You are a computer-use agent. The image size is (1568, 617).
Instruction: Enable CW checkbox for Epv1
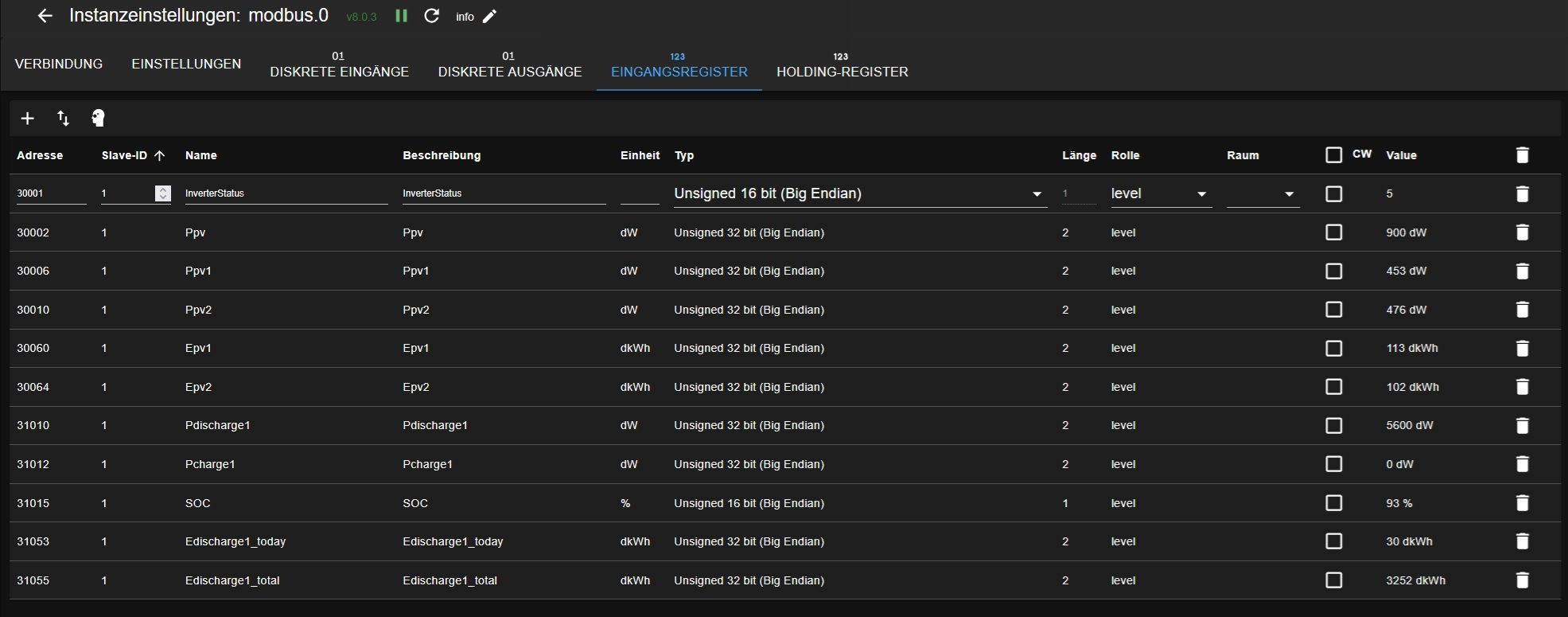pos(1334,348)
